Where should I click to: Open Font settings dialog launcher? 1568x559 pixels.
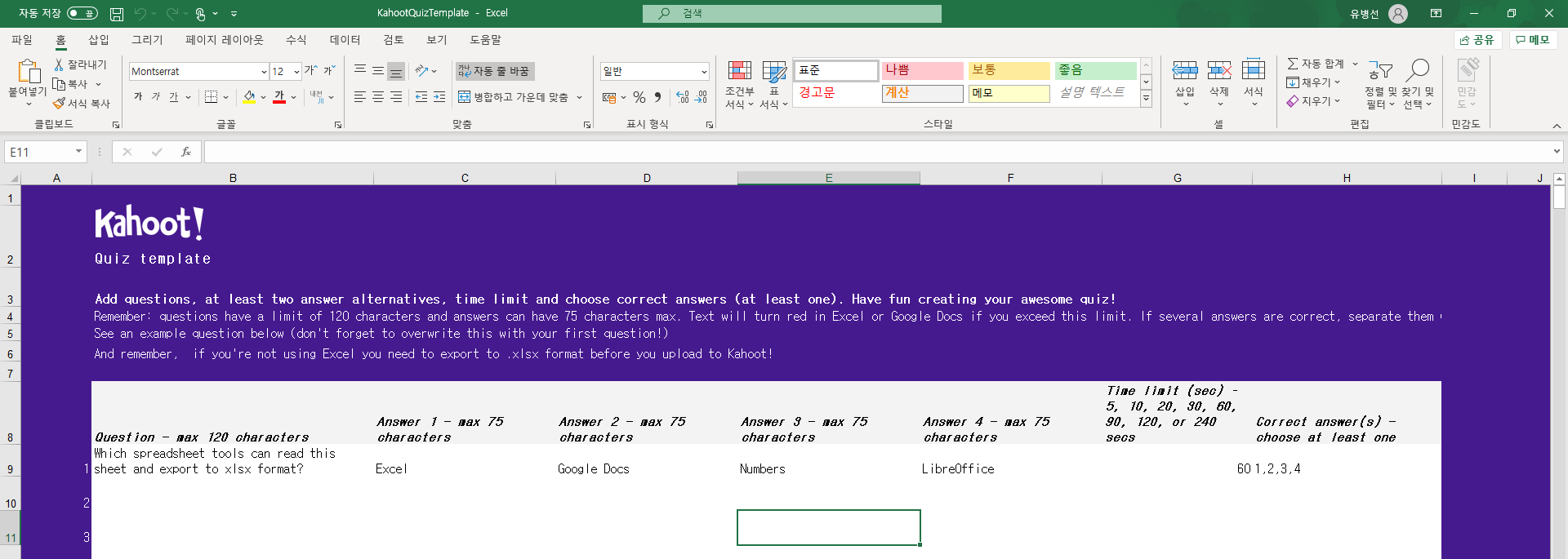pyautogui.click(x=338, y=125)
